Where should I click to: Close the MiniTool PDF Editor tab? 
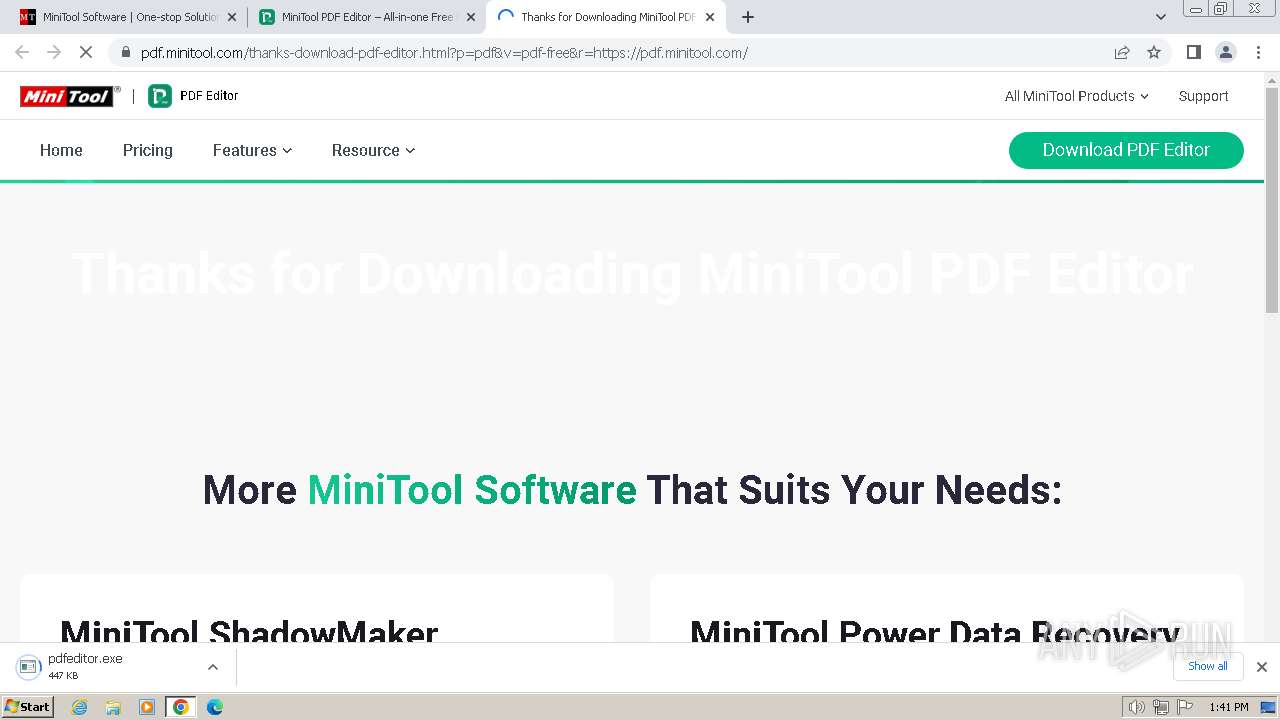click(471, 17)
